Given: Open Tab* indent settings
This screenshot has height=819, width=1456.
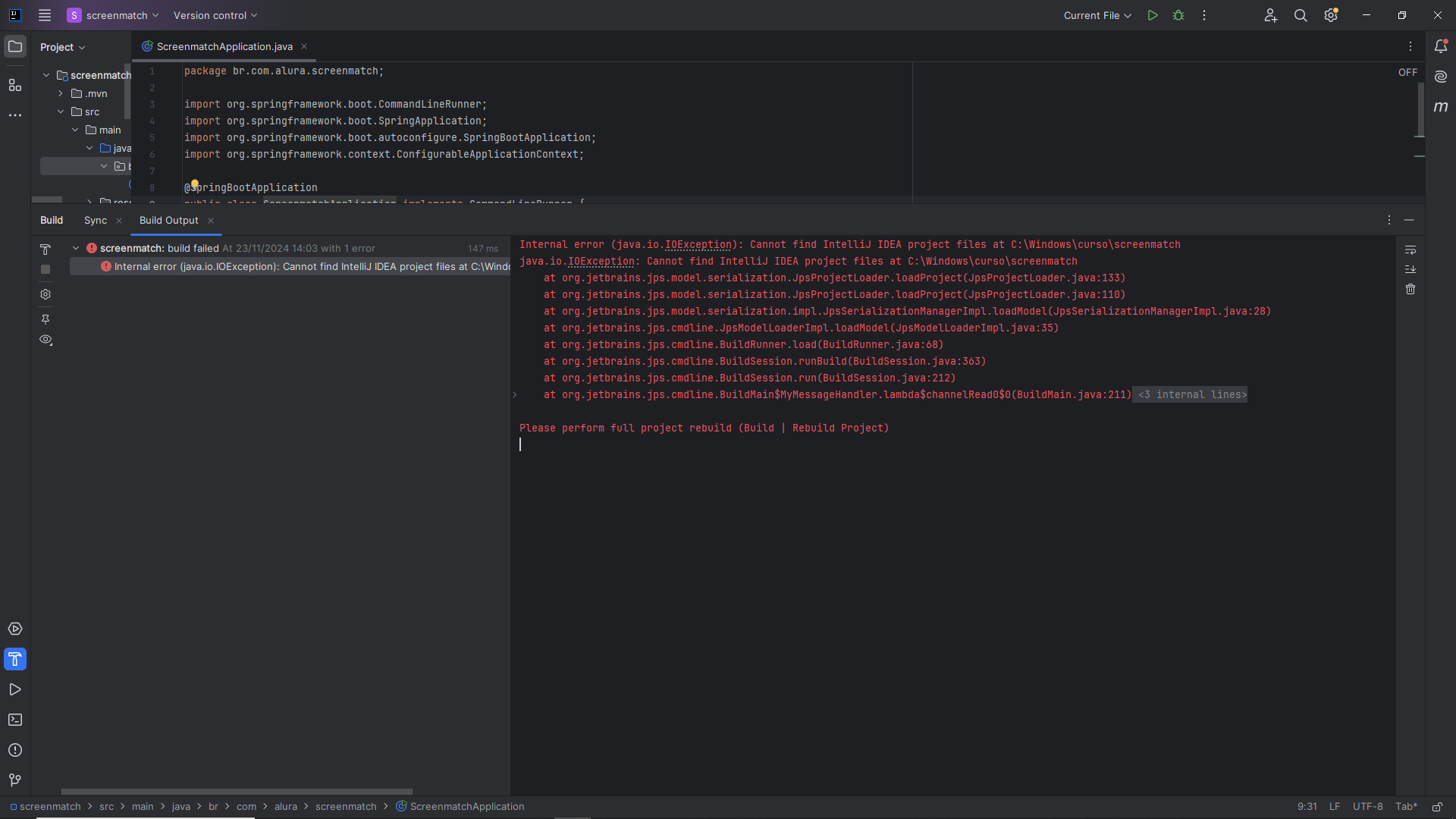Looking at the screenshot, I should (1406, 807).
